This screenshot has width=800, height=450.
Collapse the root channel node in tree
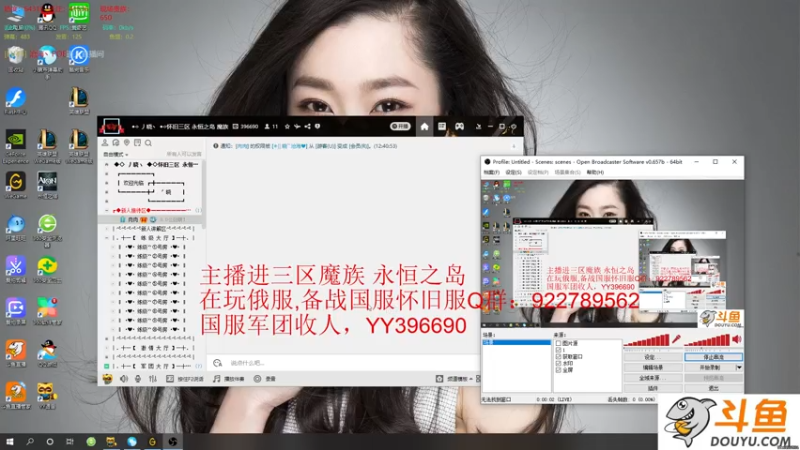(x=107, y=165)
